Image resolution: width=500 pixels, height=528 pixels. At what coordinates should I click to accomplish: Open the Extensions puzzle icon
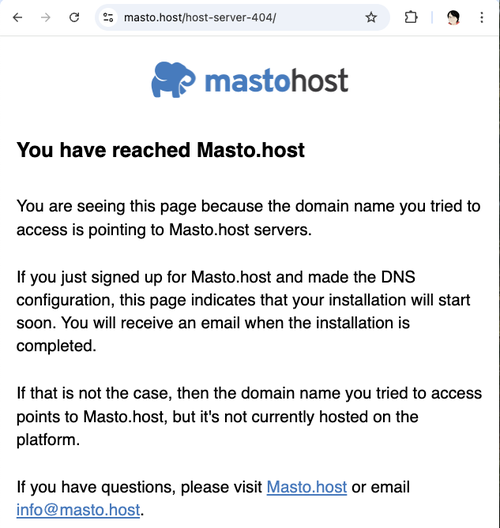[411, 17]
